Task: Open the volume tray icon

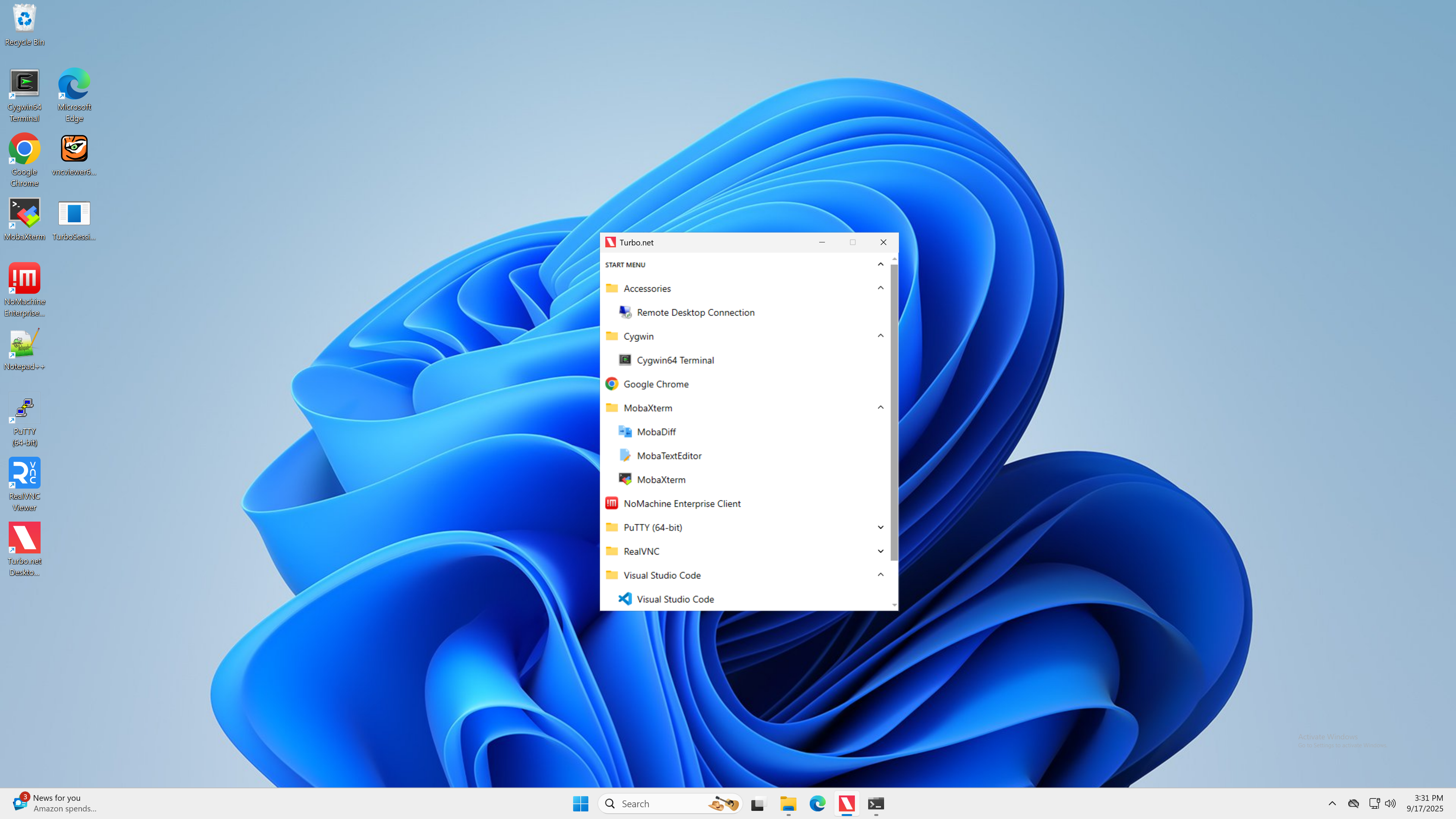Action: click(1390, 803)
